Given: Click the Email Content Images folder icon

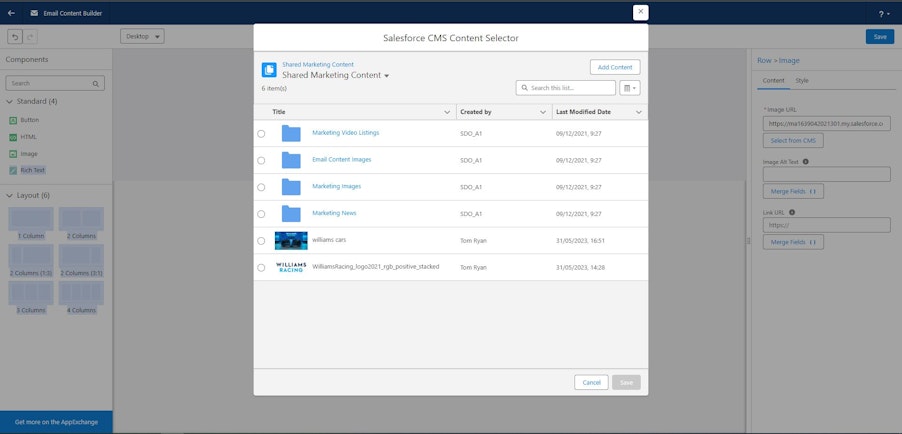Looking at the screenshot, I should pos(291,160).
